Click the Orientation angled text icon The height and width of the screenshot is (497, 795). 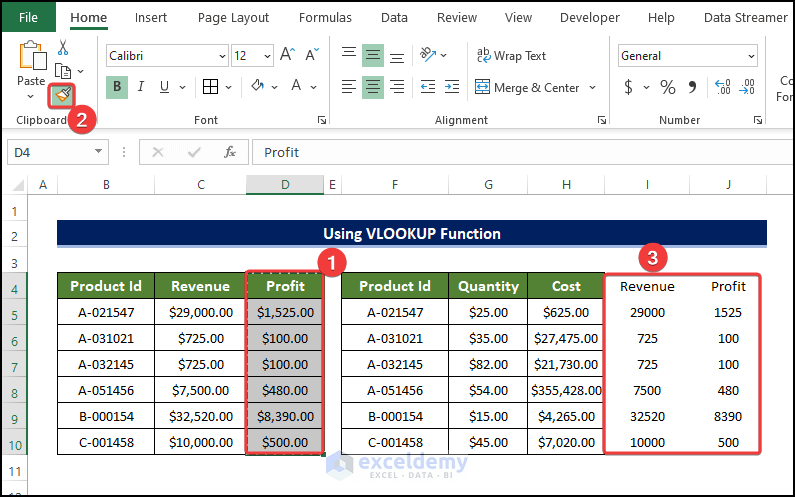[428, 54]
